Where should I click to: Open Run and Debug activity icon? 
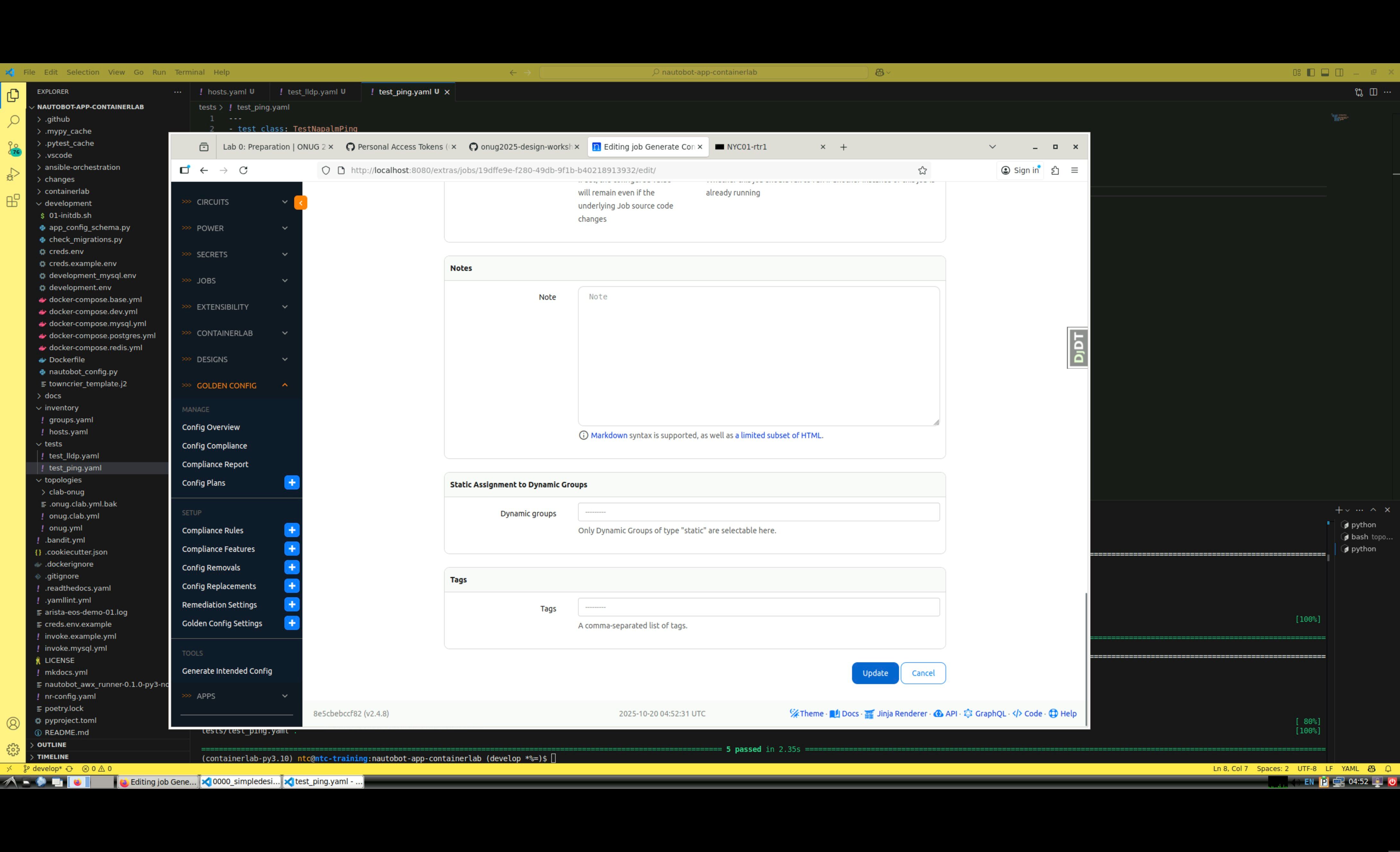(x=13, y=175)
